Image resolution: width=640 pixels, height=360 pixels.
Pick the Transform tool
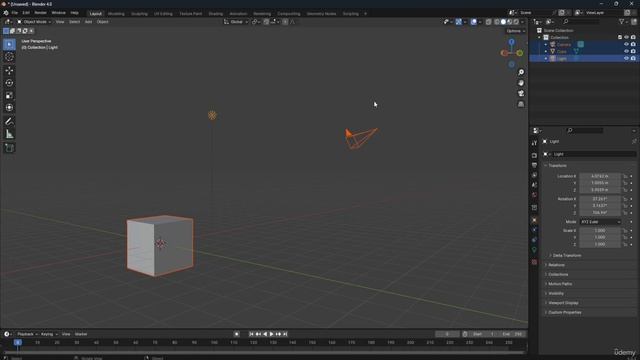[9, 108]
